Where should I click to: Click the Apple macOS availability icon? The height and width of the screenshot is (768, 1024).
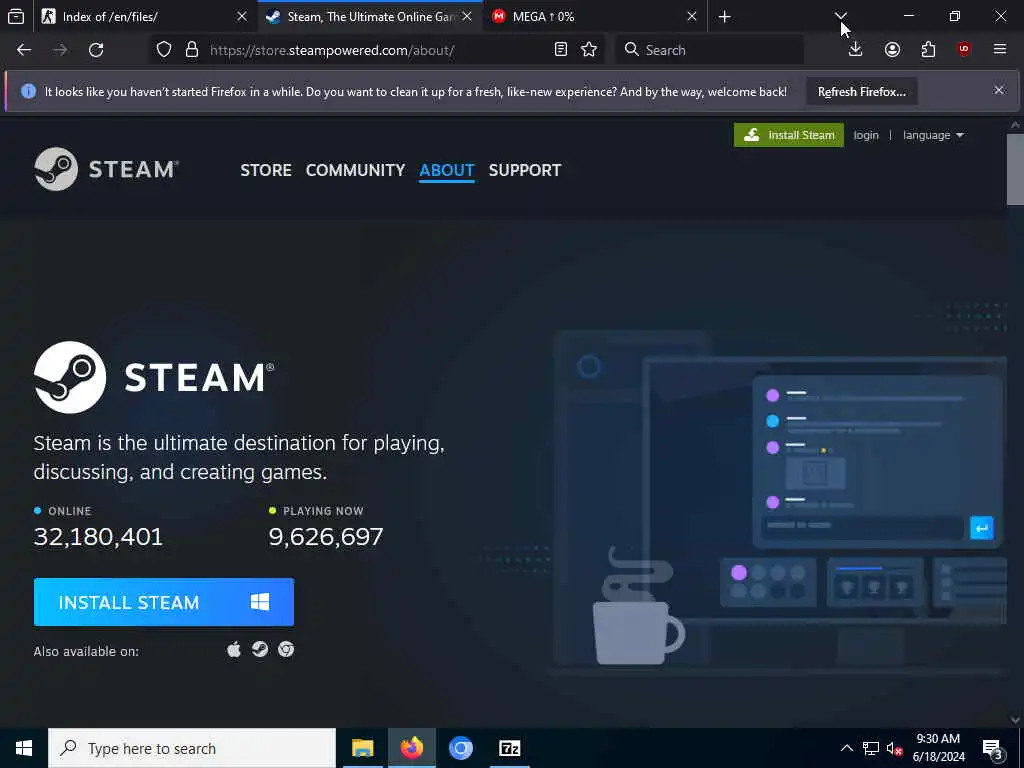pos(234,649)
